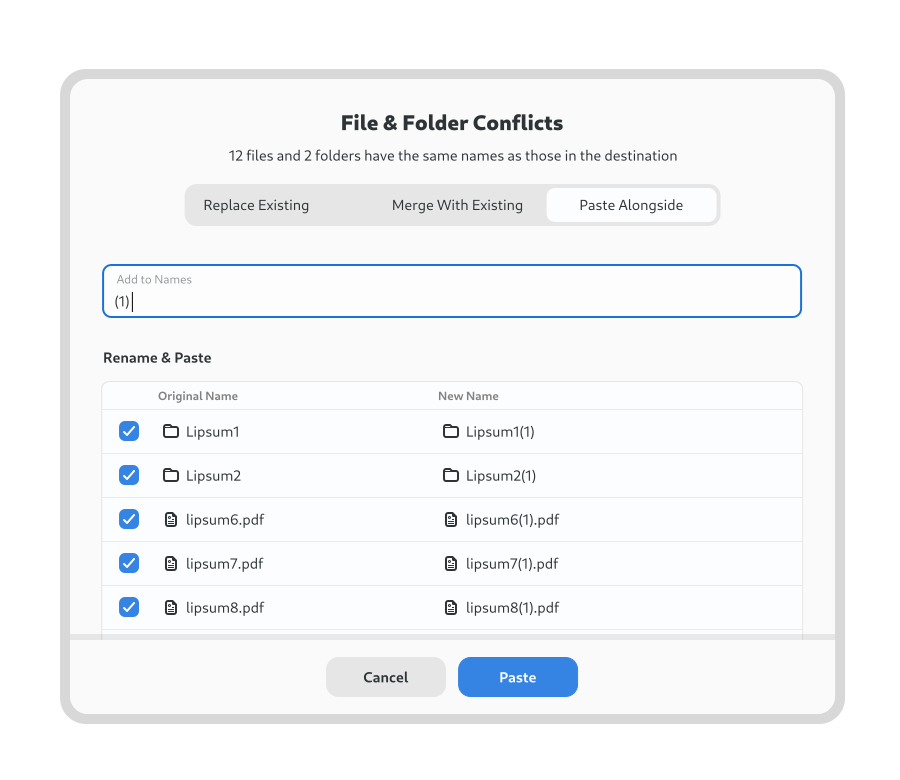Click the file icon next to lipsum6.pdf

coord(170,519)
